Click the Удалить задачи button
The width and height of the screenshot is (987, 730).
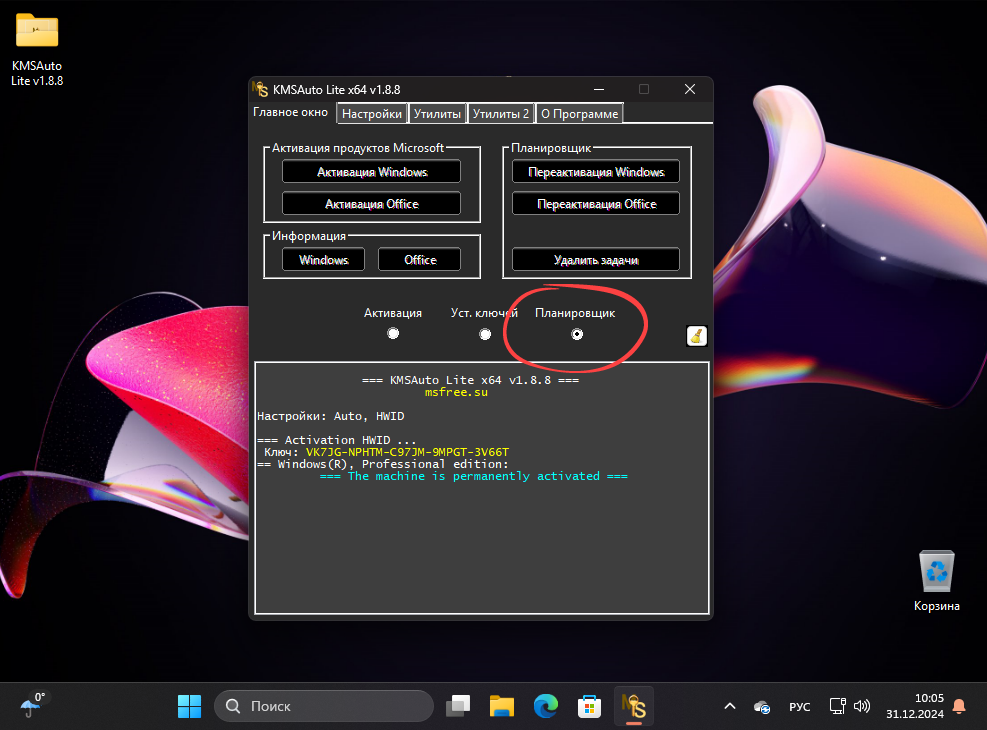[x=596, y=260]
